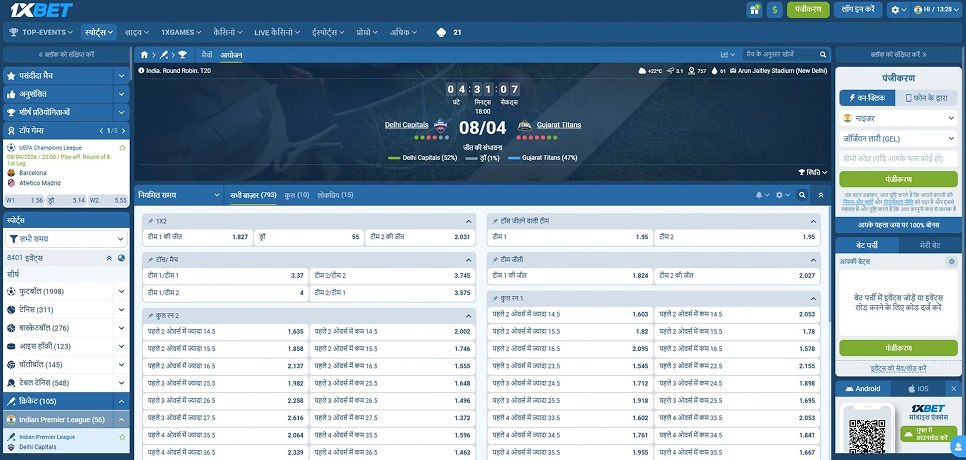Select वन-क्लिक registration option
Image resolution: width=966 pixels, height=460 pixels.
tap(867, 97)
